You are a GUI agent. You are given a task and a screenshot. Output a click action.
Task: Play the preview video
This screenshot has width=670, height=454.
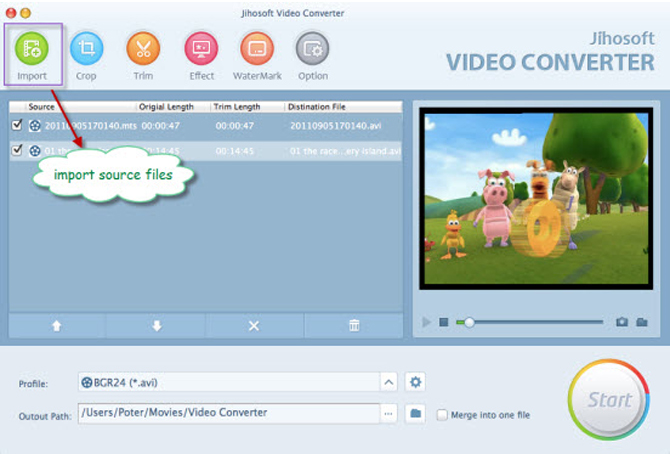[x=427, y=322]
